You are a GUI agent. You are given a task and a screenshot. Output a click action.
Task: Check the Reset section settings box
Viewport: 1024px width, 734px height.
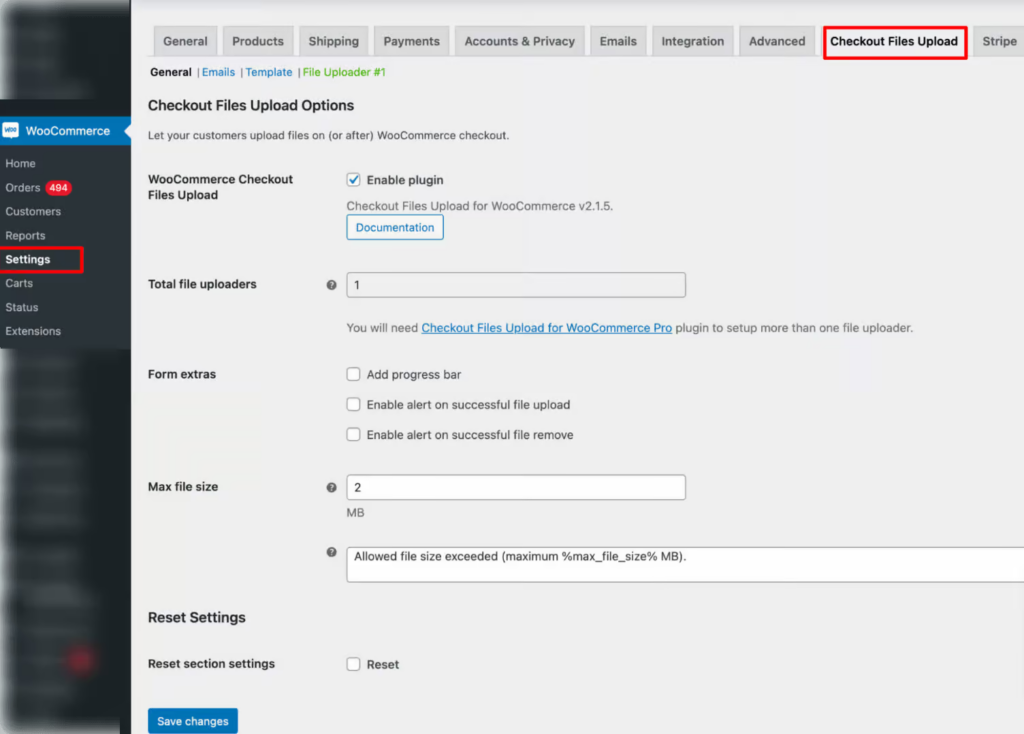353,664
